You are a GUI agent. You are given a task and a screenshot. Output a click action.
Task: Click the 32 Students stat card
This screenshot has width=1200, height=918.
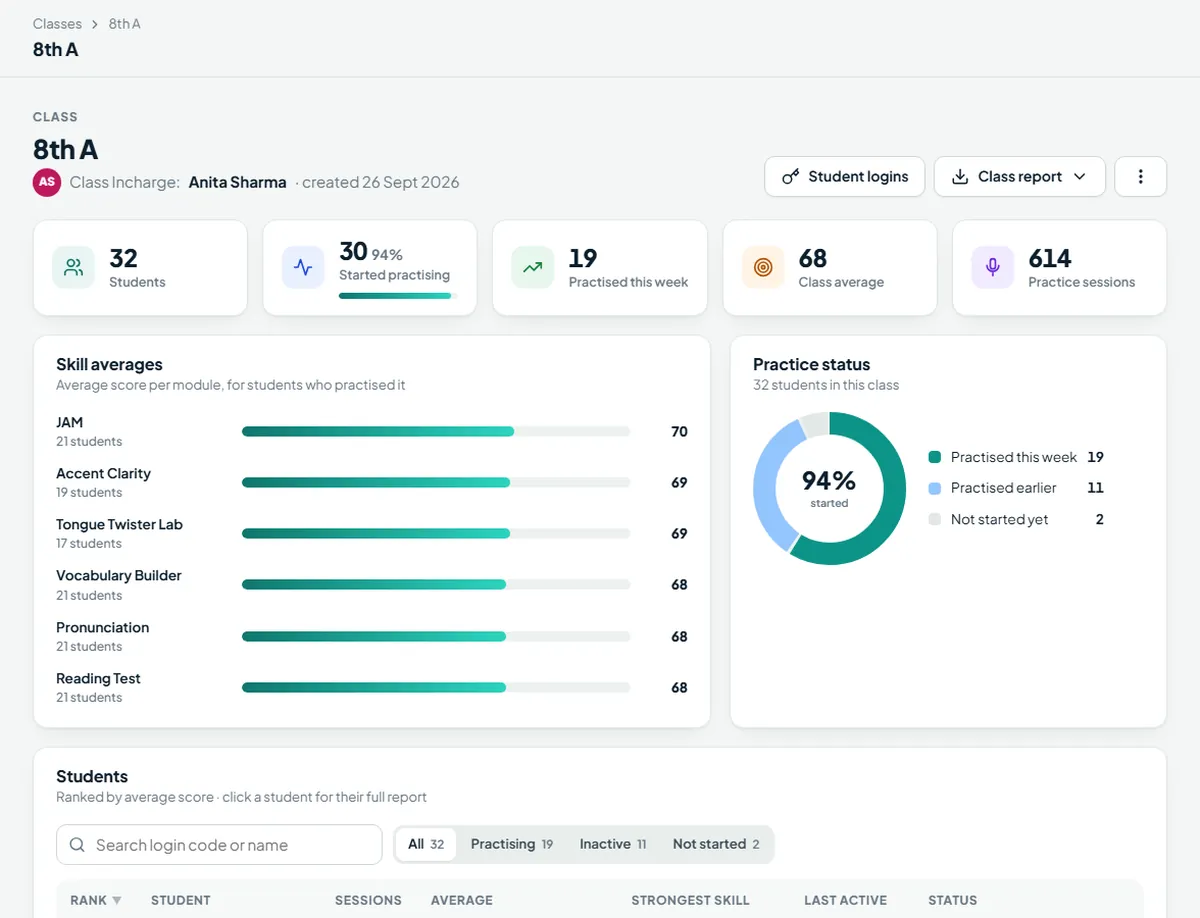pos(140,268)
